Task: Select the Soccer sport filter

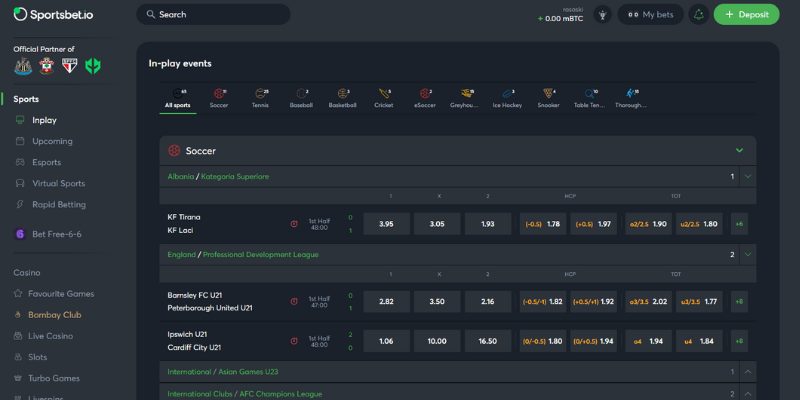Action: pos(219,98)
